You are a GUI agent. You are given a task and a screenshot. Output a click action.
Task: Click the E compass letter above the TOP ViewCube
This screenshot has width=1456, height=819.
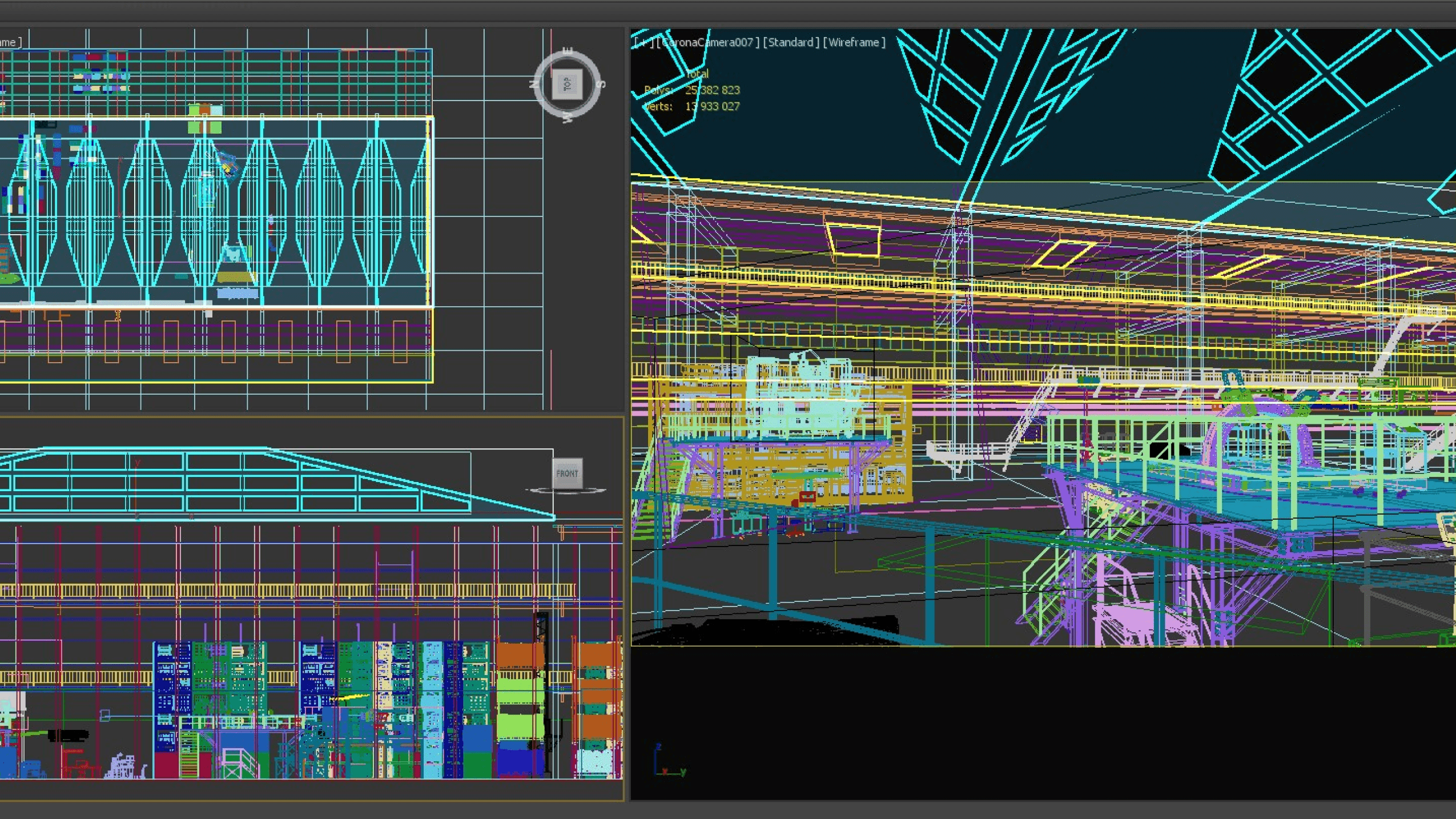(x=567, y=51)
